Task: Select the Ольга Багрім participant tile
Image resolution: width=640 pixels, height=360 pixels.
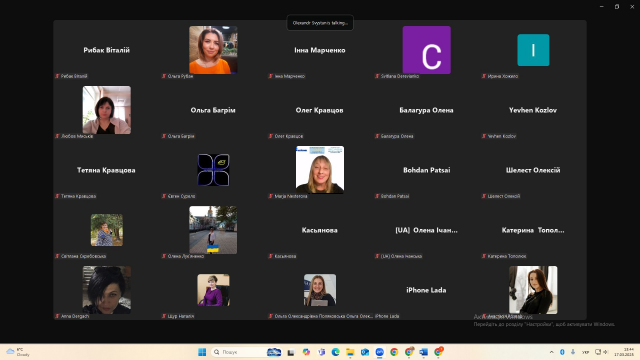Action: pos(213,110)
